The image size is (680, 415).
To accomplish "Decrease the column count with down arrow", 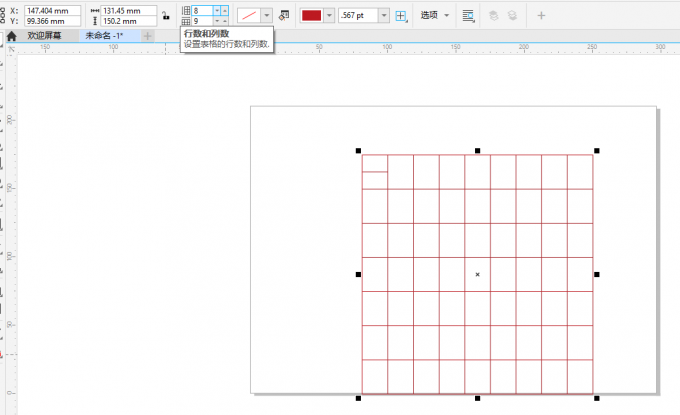I will [x=217, y=21].
